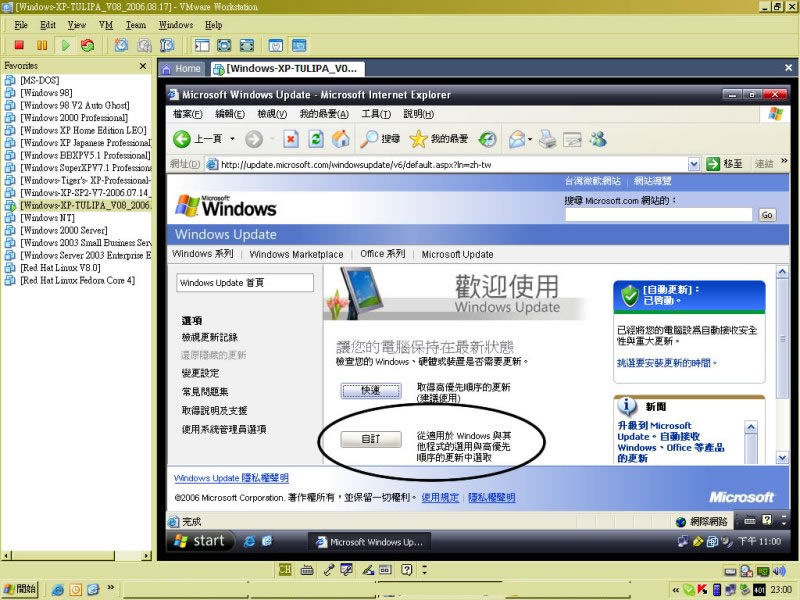Open the IE 工具(T) menu
The height and width of the screenshot is (600, 800).
(376, 114)
